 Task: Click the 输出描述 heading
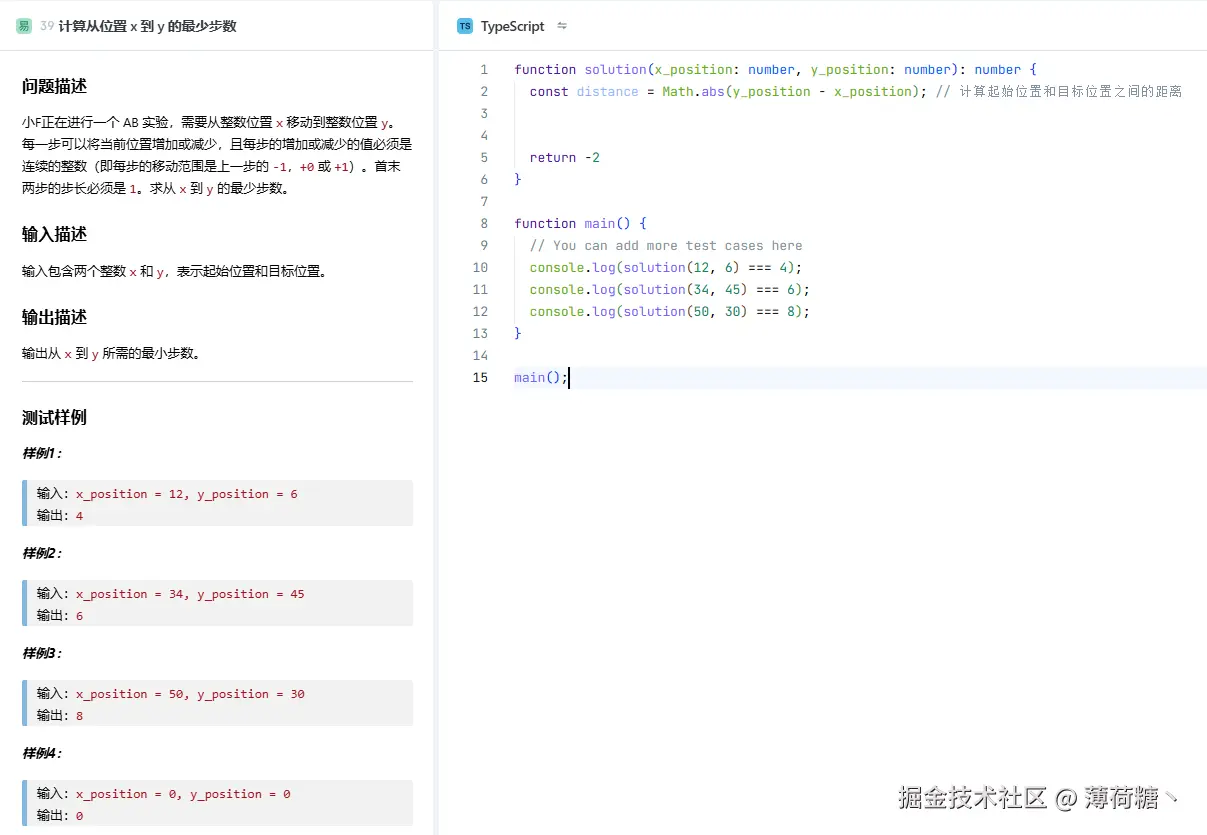point(54,317)
